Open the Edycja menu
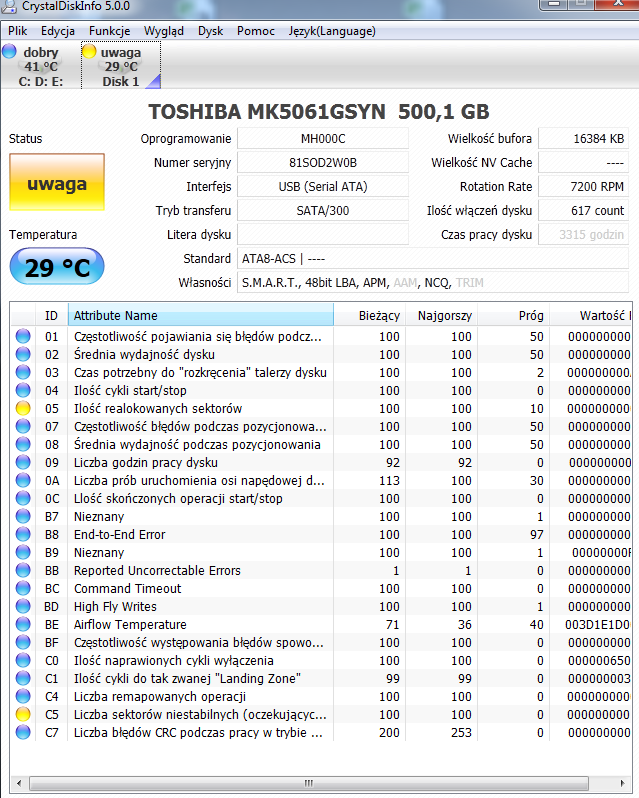The width and height of the screenshot is (639, 798). click(x=57, y=31)
